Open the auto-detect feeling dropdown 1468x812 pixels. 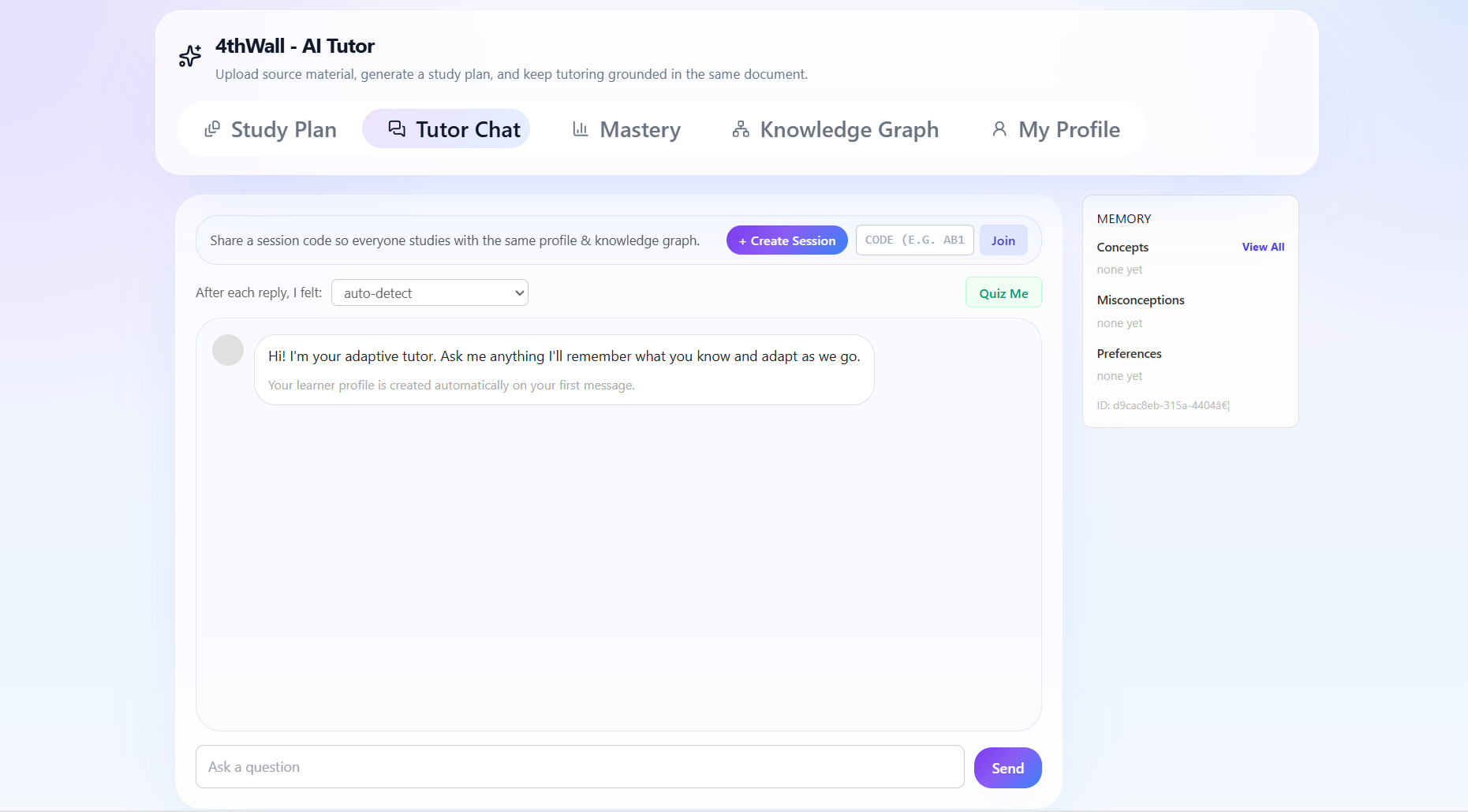[x=430, y=292]
